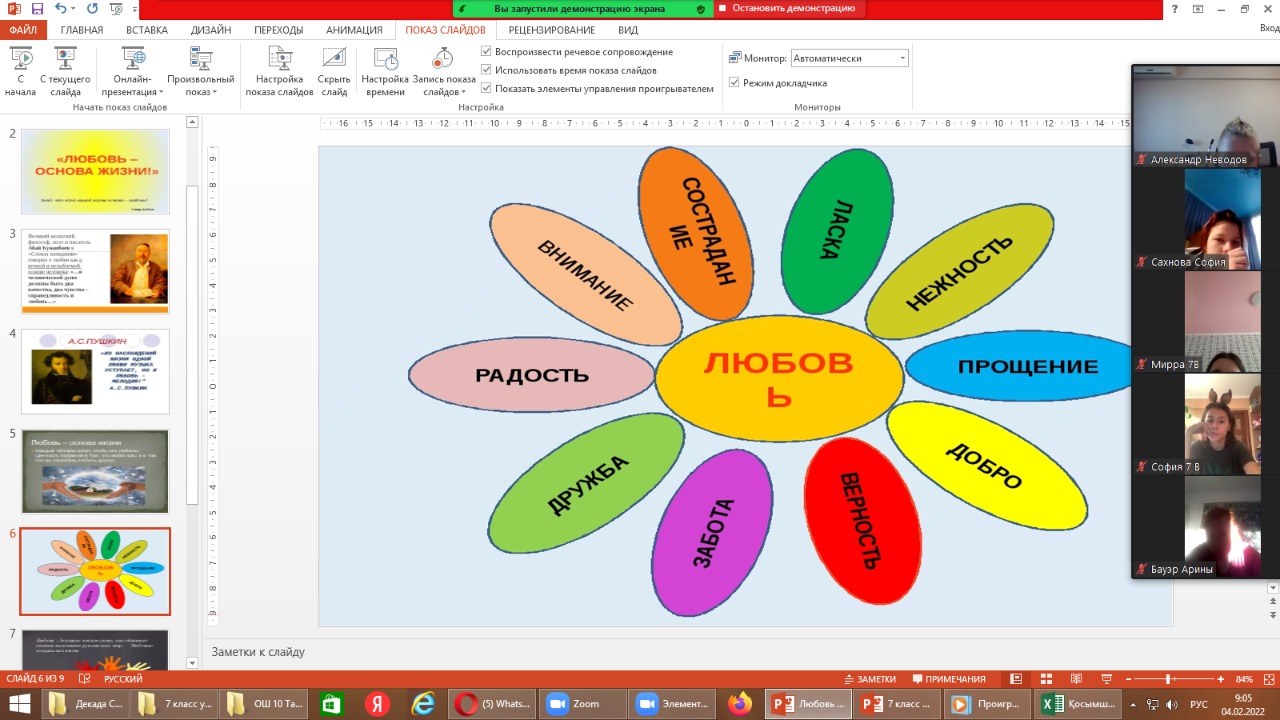The width and height of the screenshot is (1280, 720).
Task: Open 'Настройка показа слайдов' settings
Action: [280, 60]
